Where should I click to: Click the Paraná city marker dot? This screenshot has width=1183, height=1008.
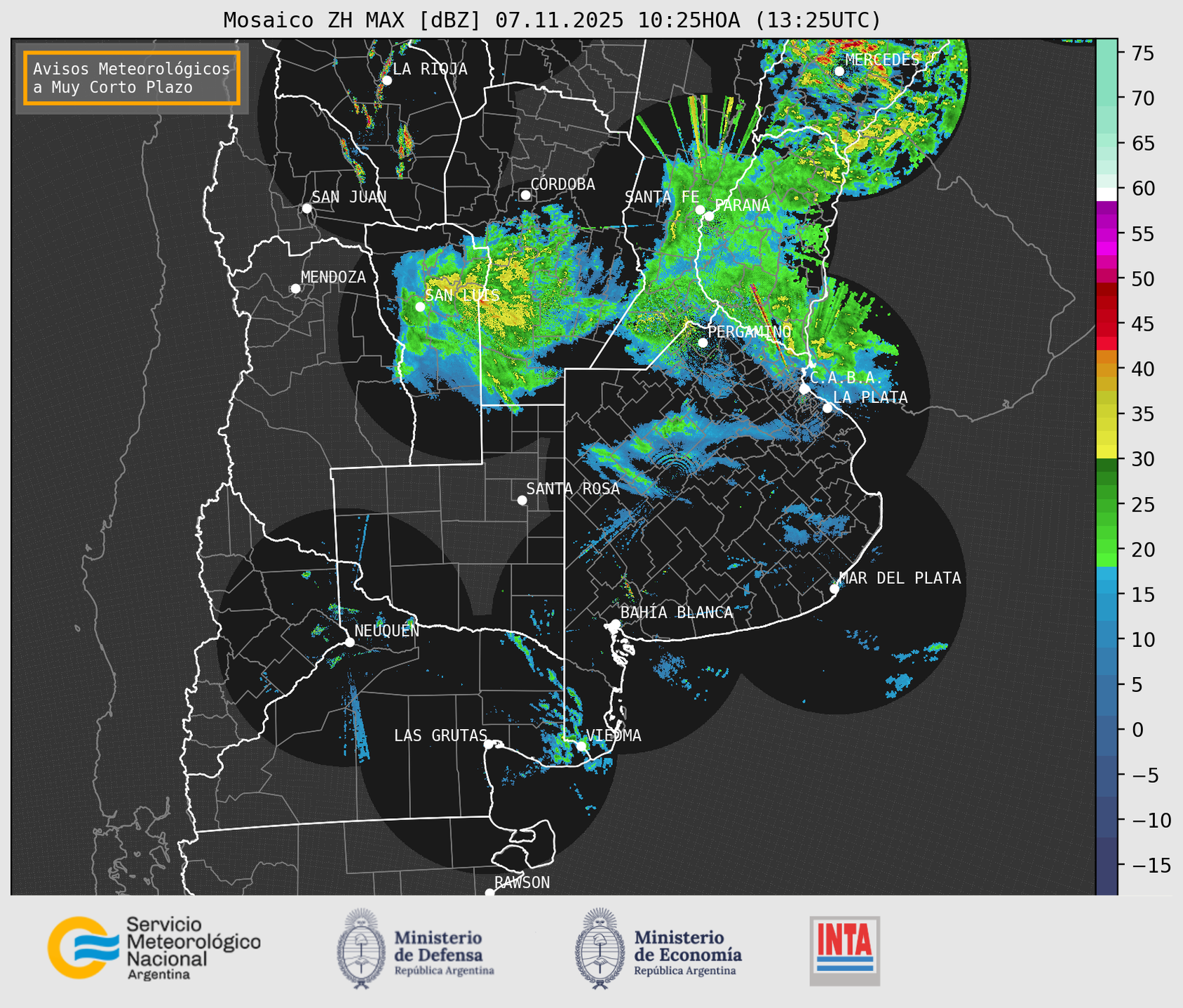point(709,216)
